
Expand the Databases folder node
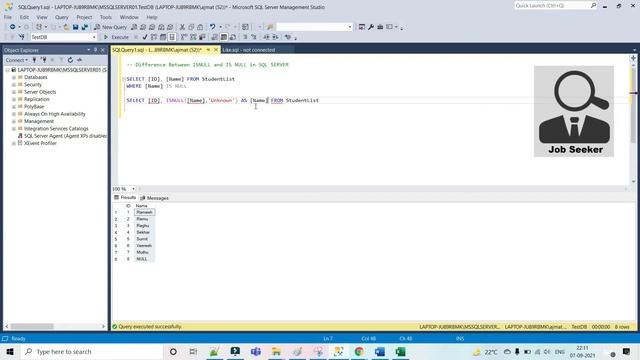[13, 77]
